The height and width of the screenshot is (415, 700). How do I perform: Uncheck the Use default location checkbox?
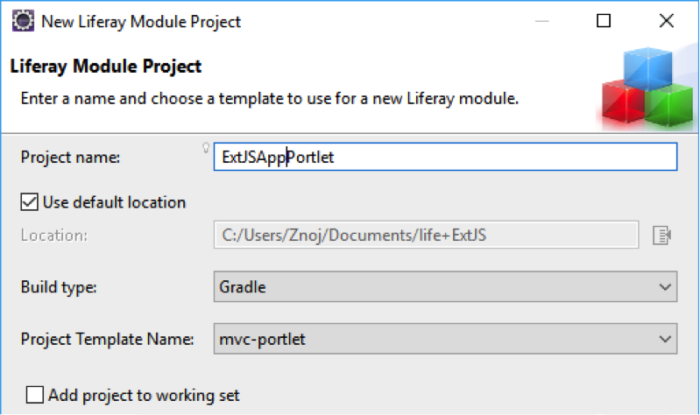point(29,202)
